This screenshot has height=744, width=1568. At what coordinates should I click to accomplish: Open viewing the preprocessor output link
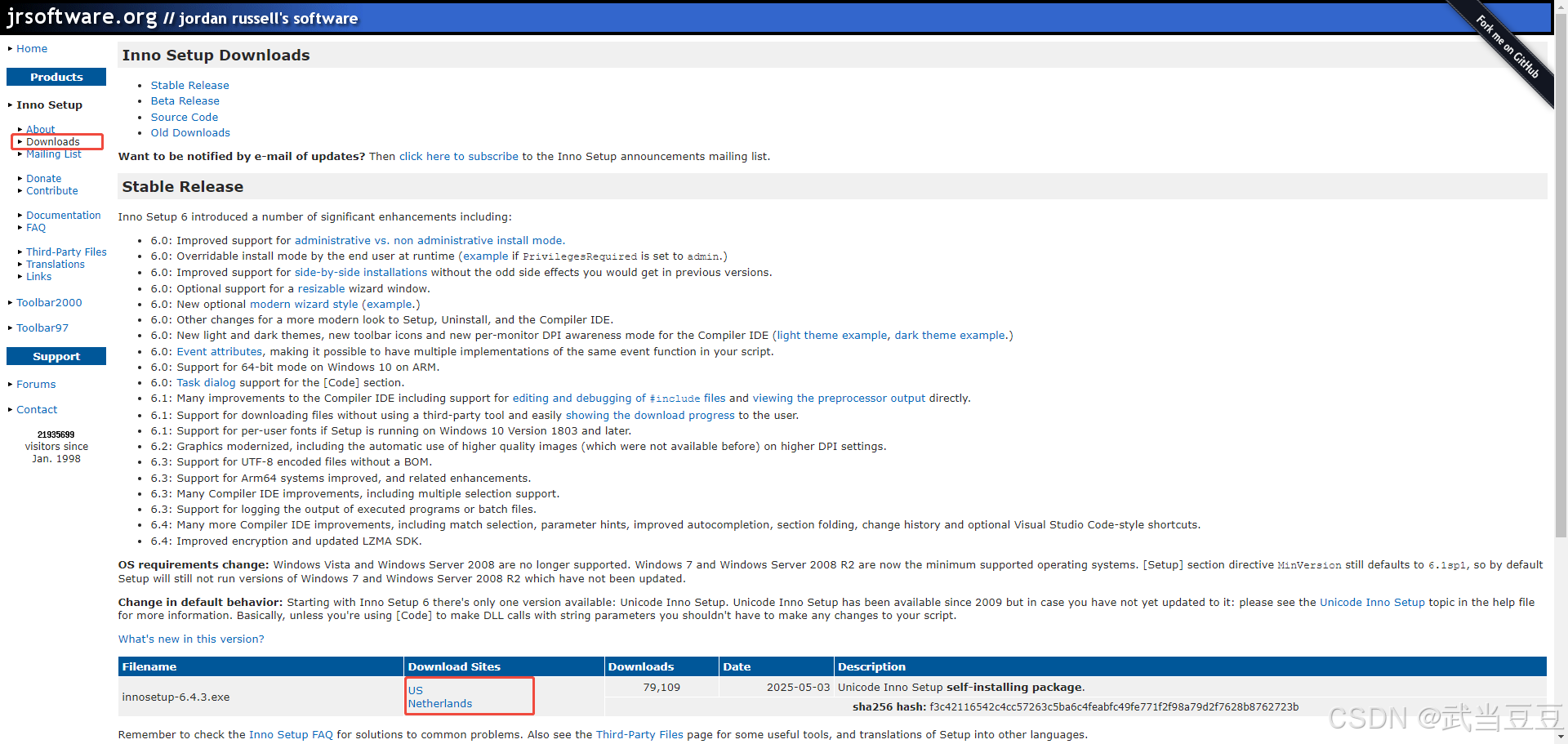click(x=839, y=399)
